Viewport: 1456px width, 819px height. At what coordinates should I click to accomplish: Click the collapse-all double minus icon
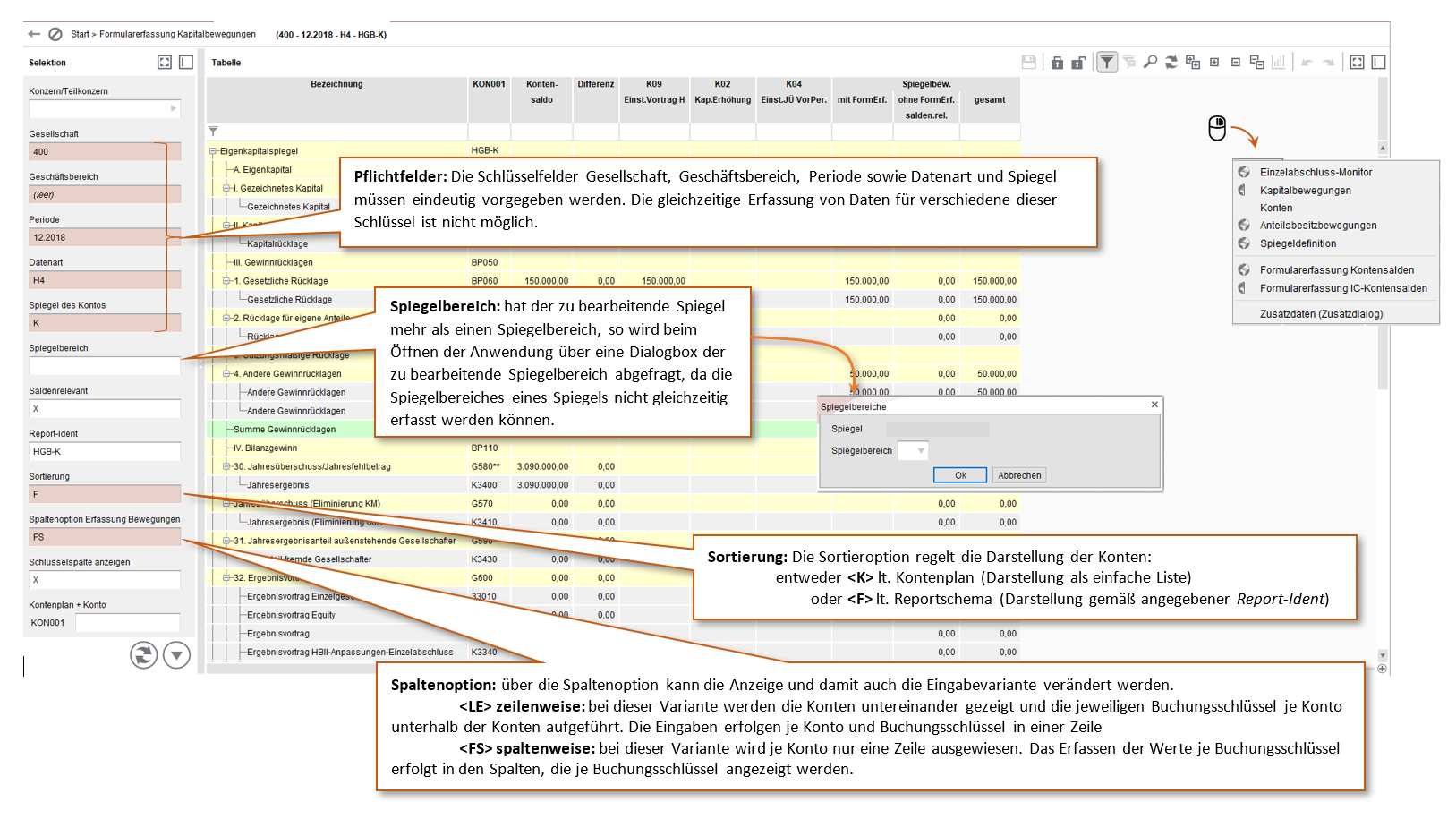click(1257, 62)
